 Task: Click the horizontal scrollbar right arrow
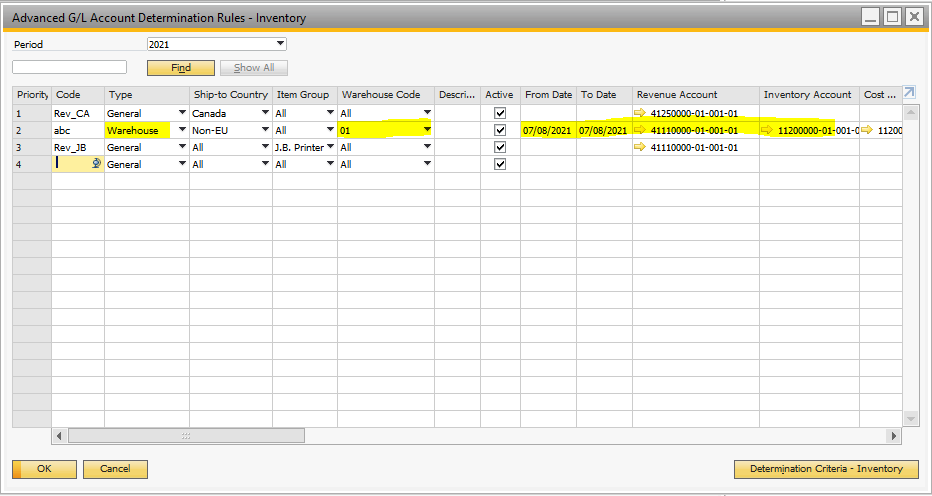click(x=894, y=436)
